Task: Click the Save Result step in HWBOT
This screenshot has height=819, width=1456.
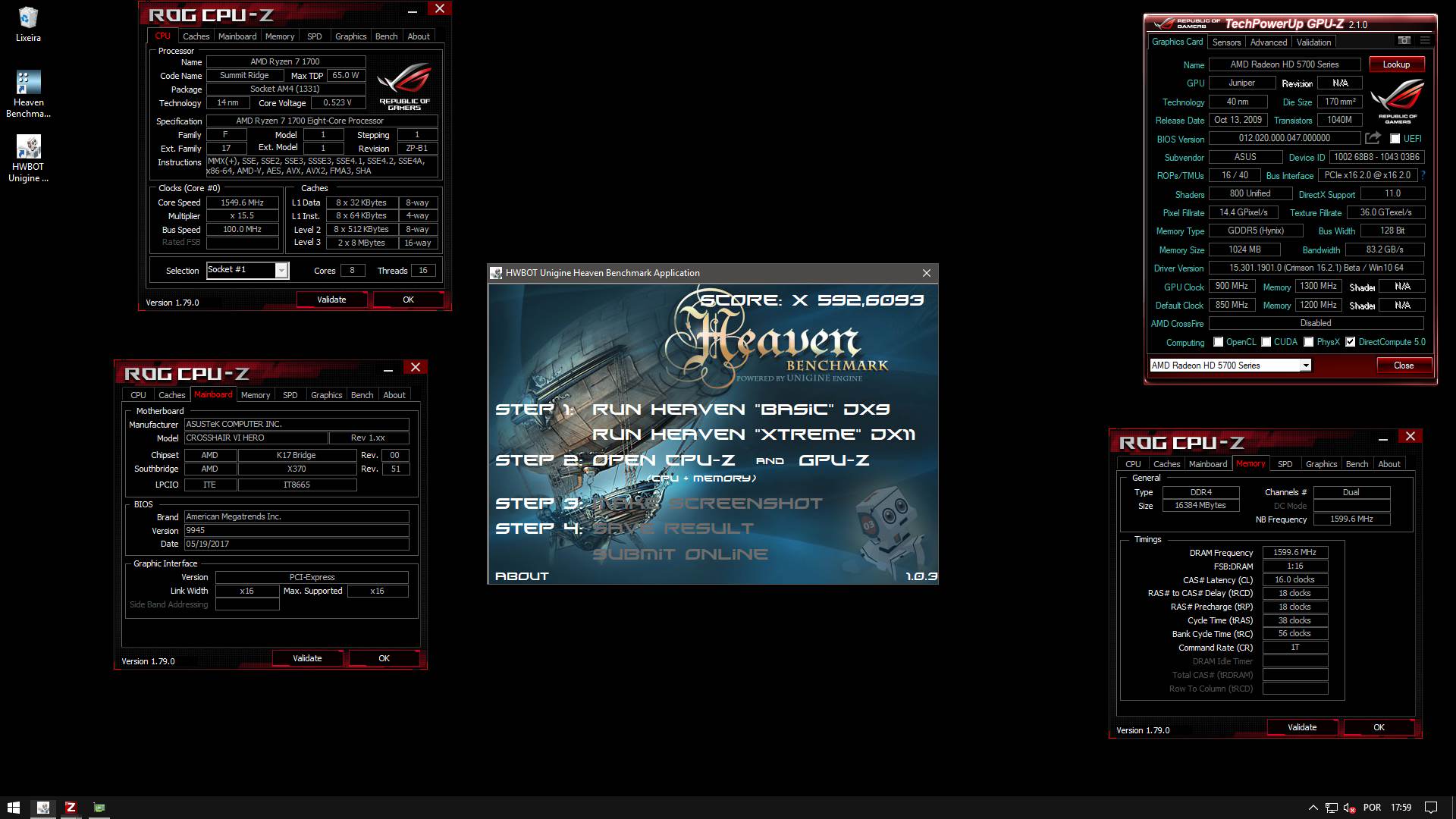Action: [673, 529]
